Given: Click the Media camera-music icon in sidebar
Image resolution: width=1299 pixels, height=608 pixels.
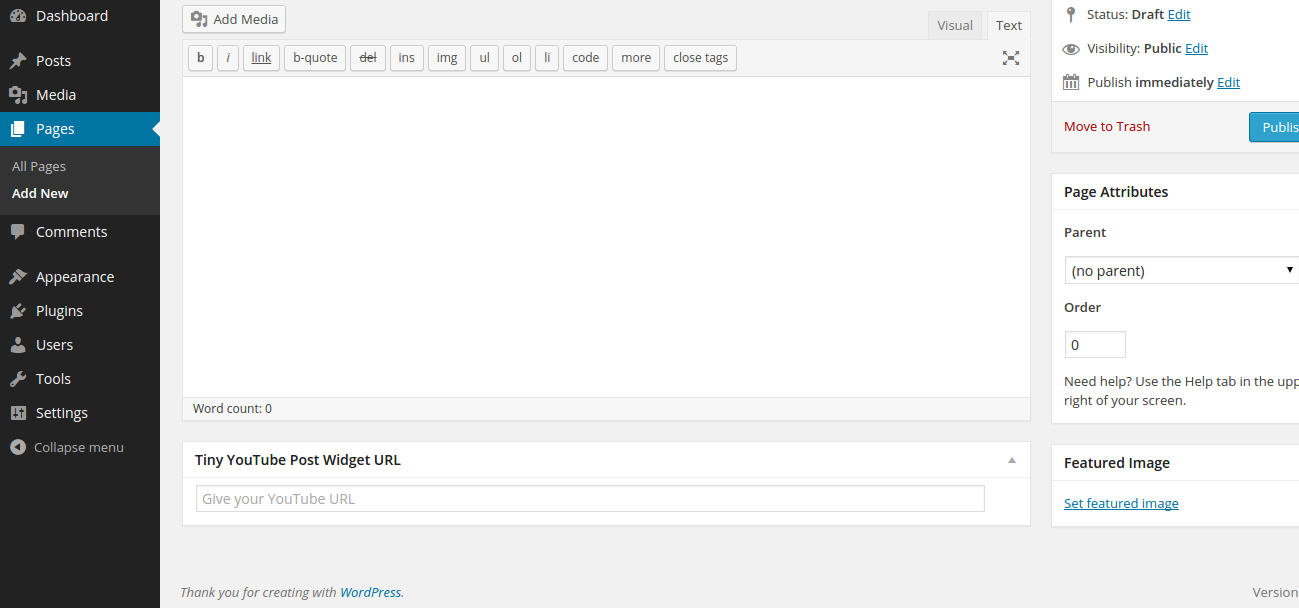Looking at the screenshot, I should tap(18, 95).
